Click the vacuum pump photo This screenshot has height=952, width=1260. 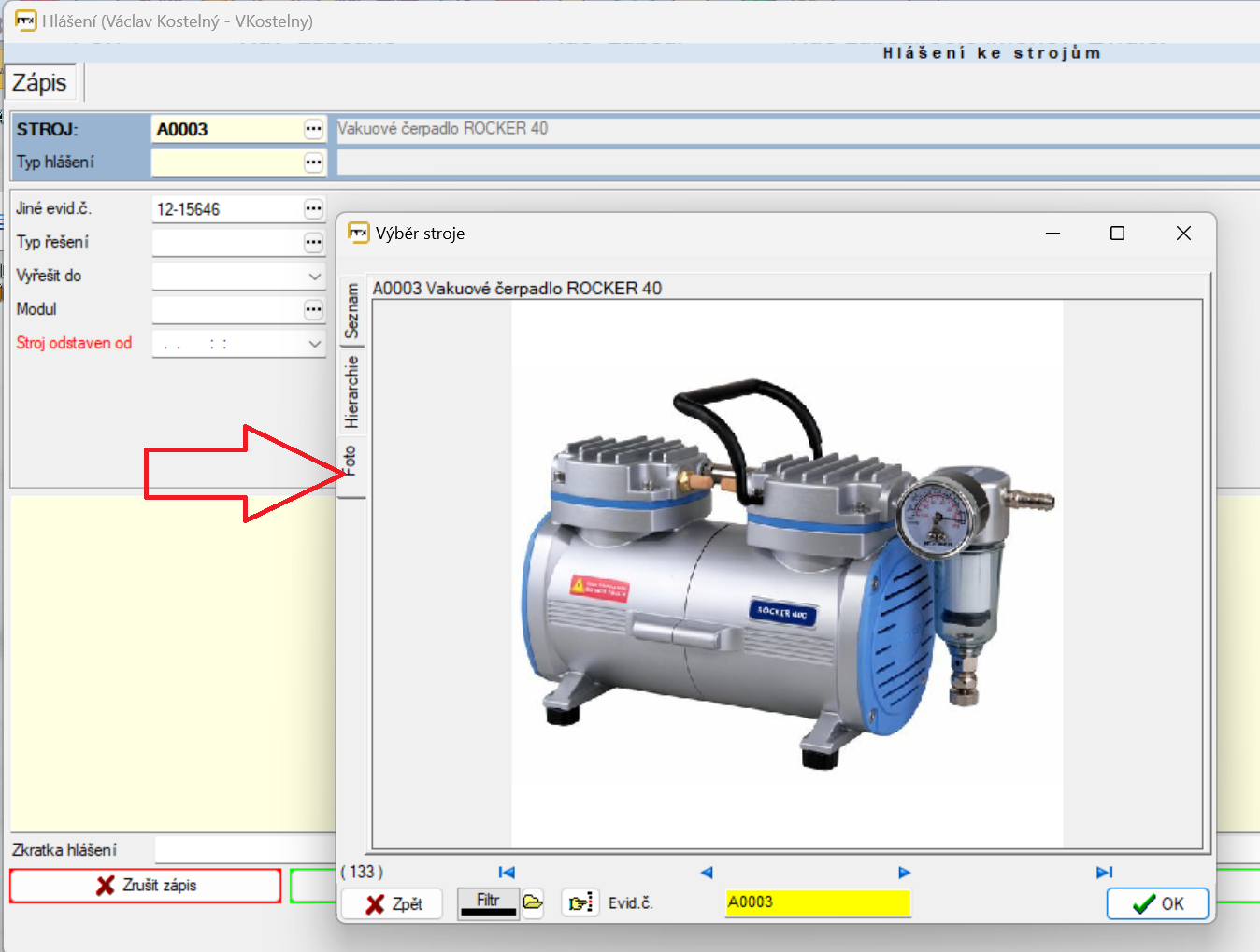click(787, 574)
